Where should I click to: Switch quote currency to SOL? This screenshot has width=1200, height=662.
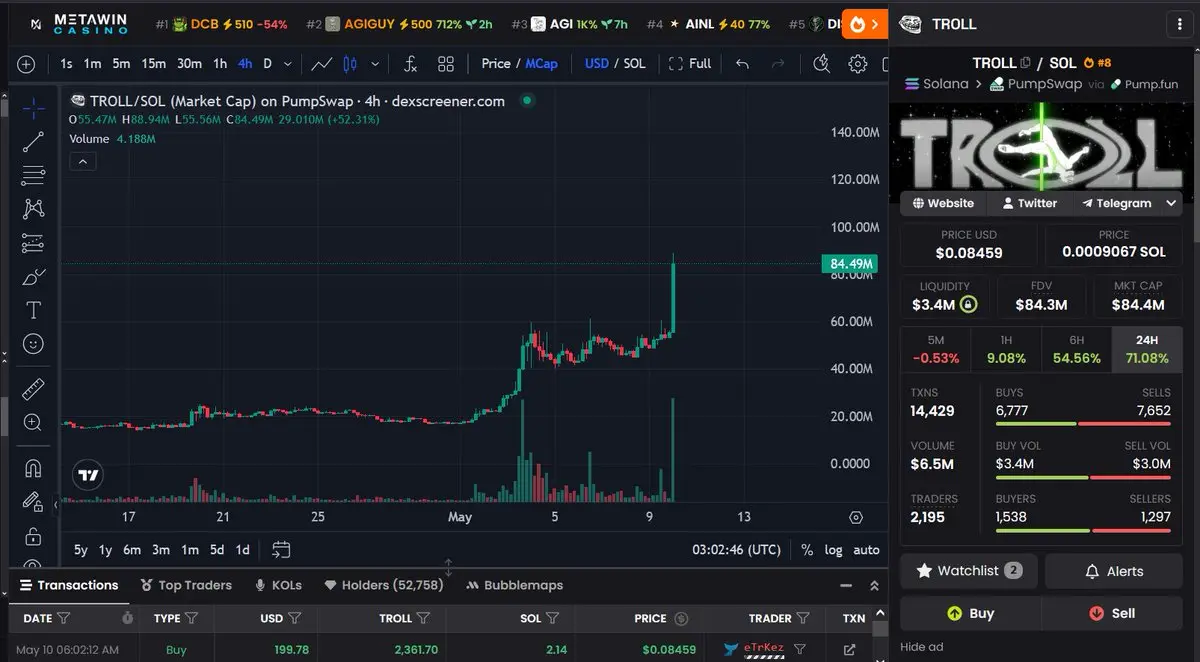tap(635, 63)
